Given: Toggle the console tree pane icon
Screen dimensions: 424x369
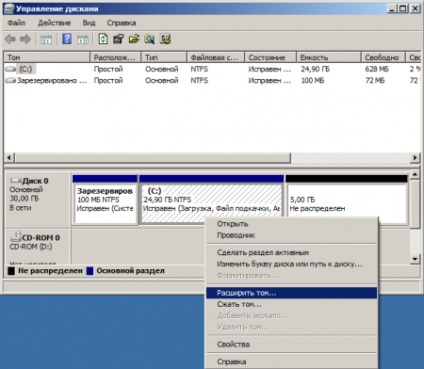Looking at the screenshot, I should click(46, 40).
